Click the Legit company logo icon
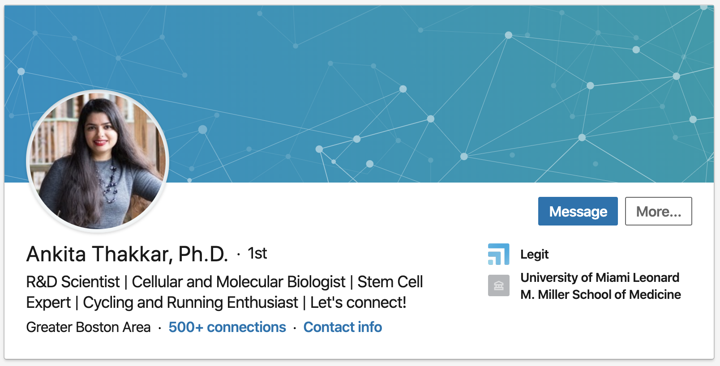 [498, 254]
